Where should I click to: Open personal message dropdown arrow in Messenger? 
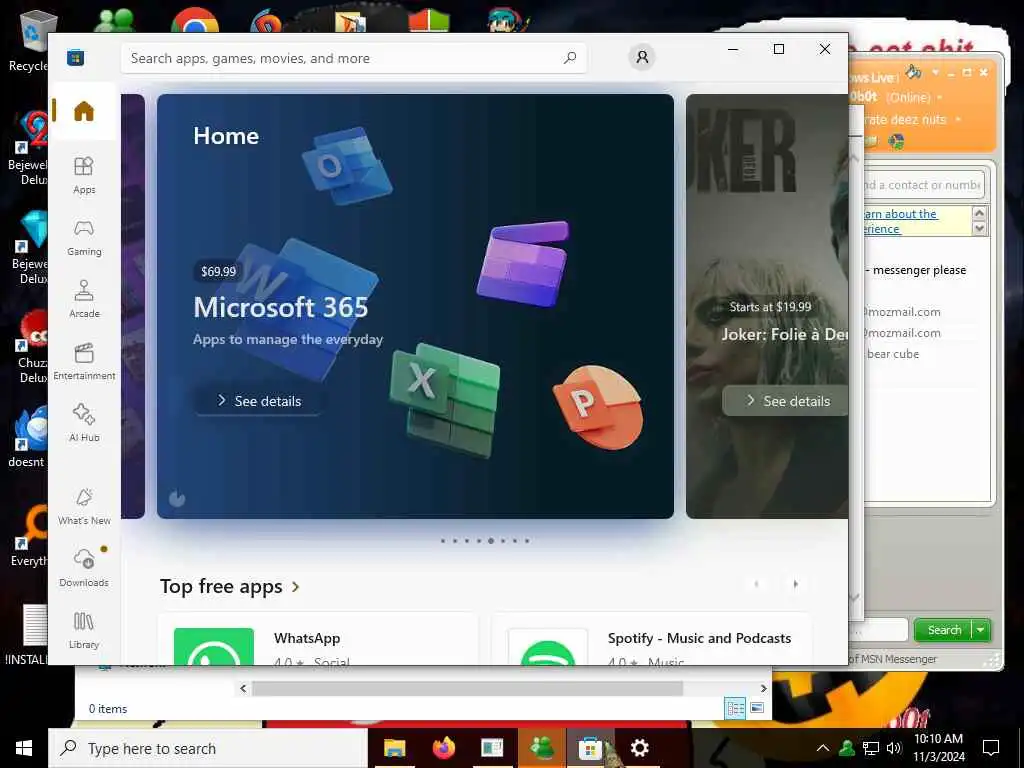[x=958, y=120]
